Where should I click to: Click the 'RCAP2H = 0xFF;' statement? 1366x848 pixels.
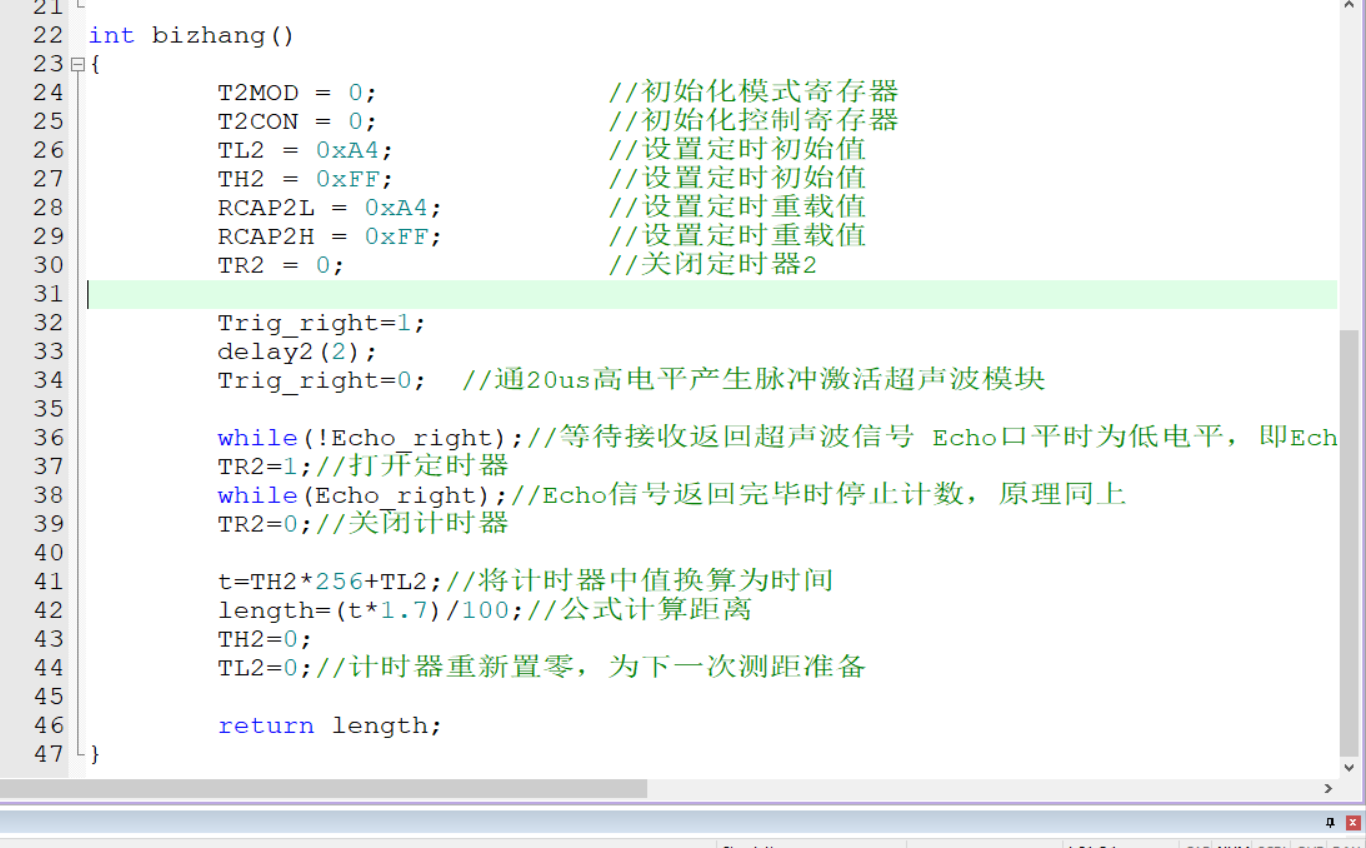pos(330,237)
